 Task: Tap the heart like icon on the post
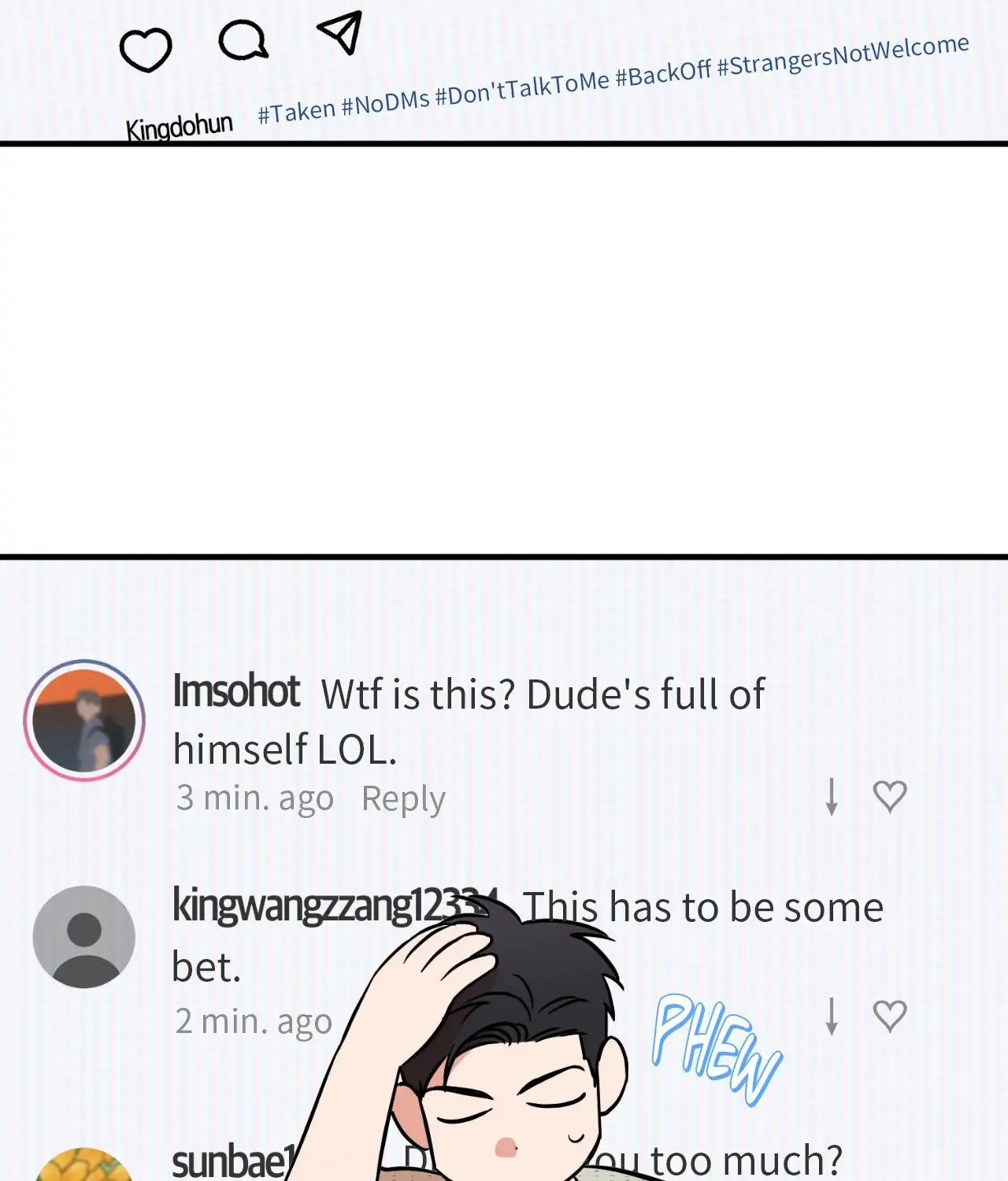[146, 50]
